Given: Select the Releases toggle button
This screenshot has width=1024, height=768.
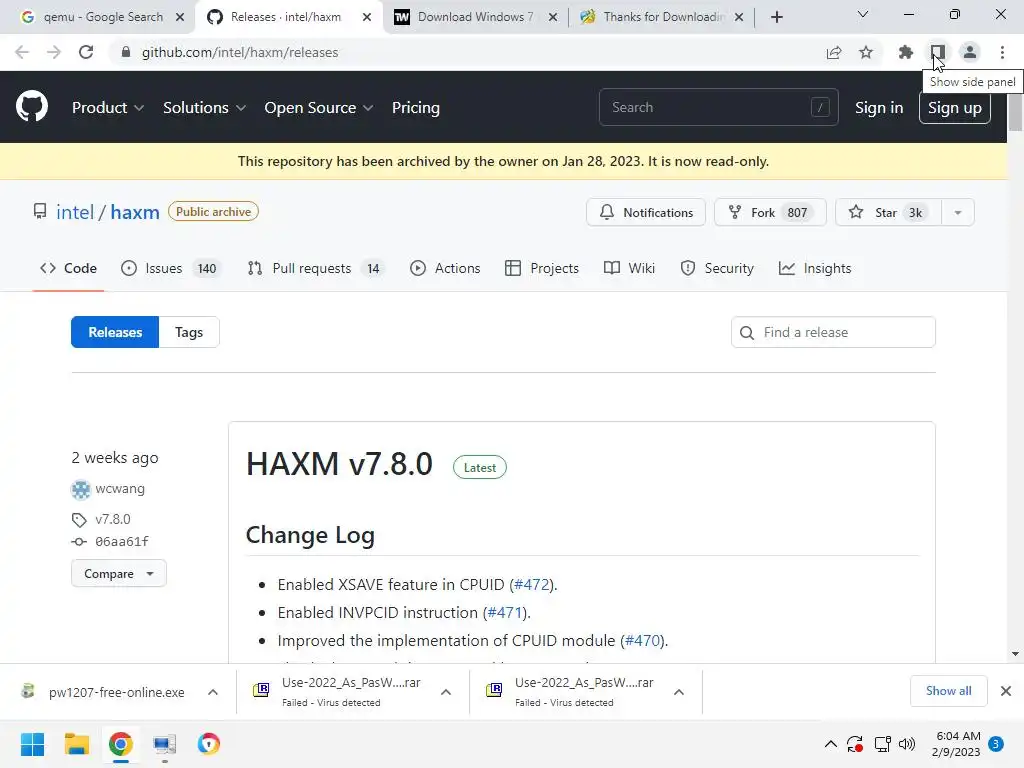Looking at the screenshot, I should coord(115,332).
